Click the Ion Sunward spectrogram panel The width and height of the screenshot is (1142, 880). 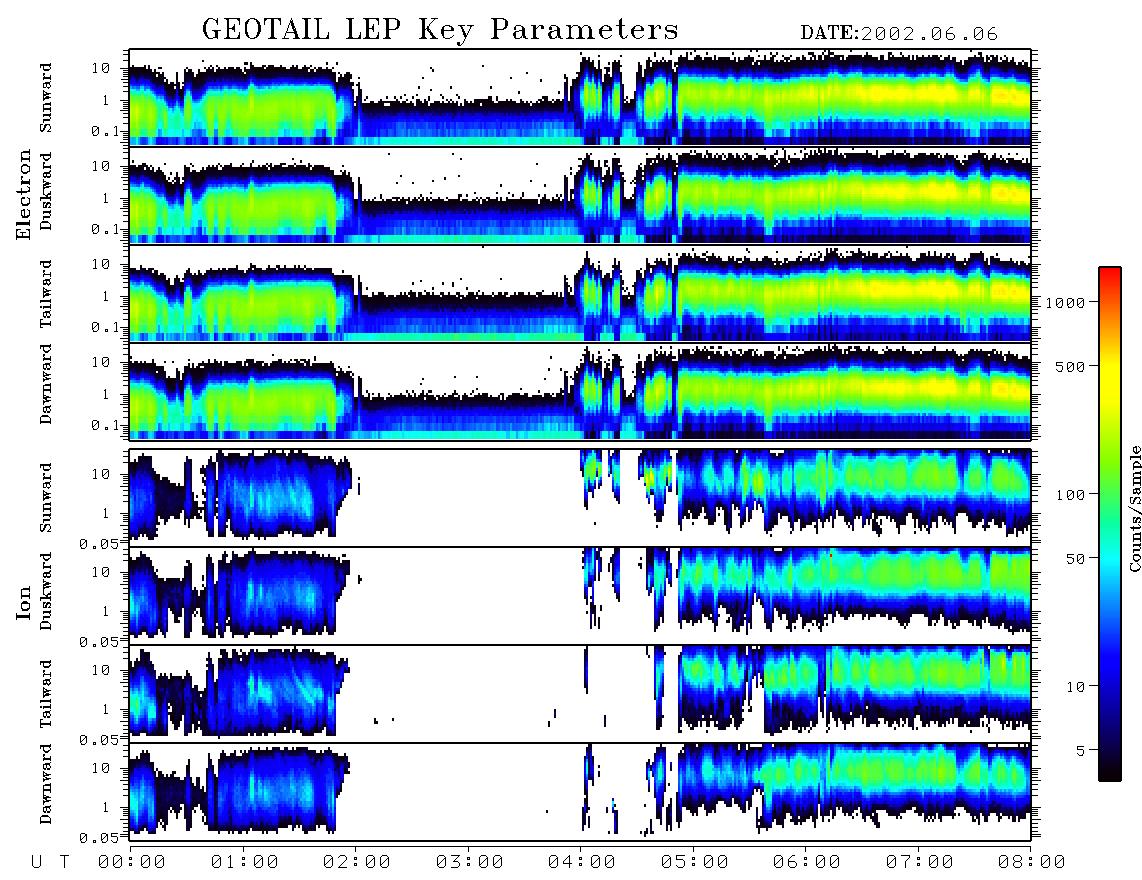click(x=580, y=498)
